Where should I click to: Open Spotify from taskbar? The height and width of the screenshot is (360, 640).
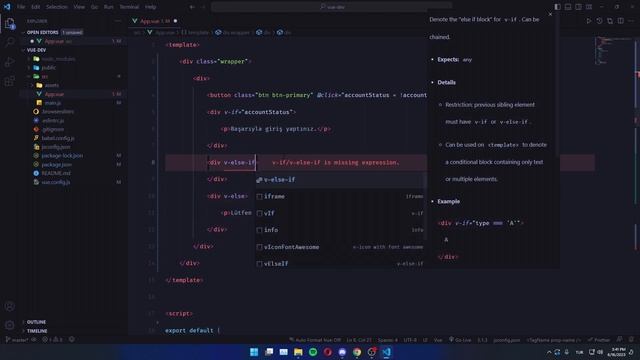pyautogui.click(x=313, y=352)
